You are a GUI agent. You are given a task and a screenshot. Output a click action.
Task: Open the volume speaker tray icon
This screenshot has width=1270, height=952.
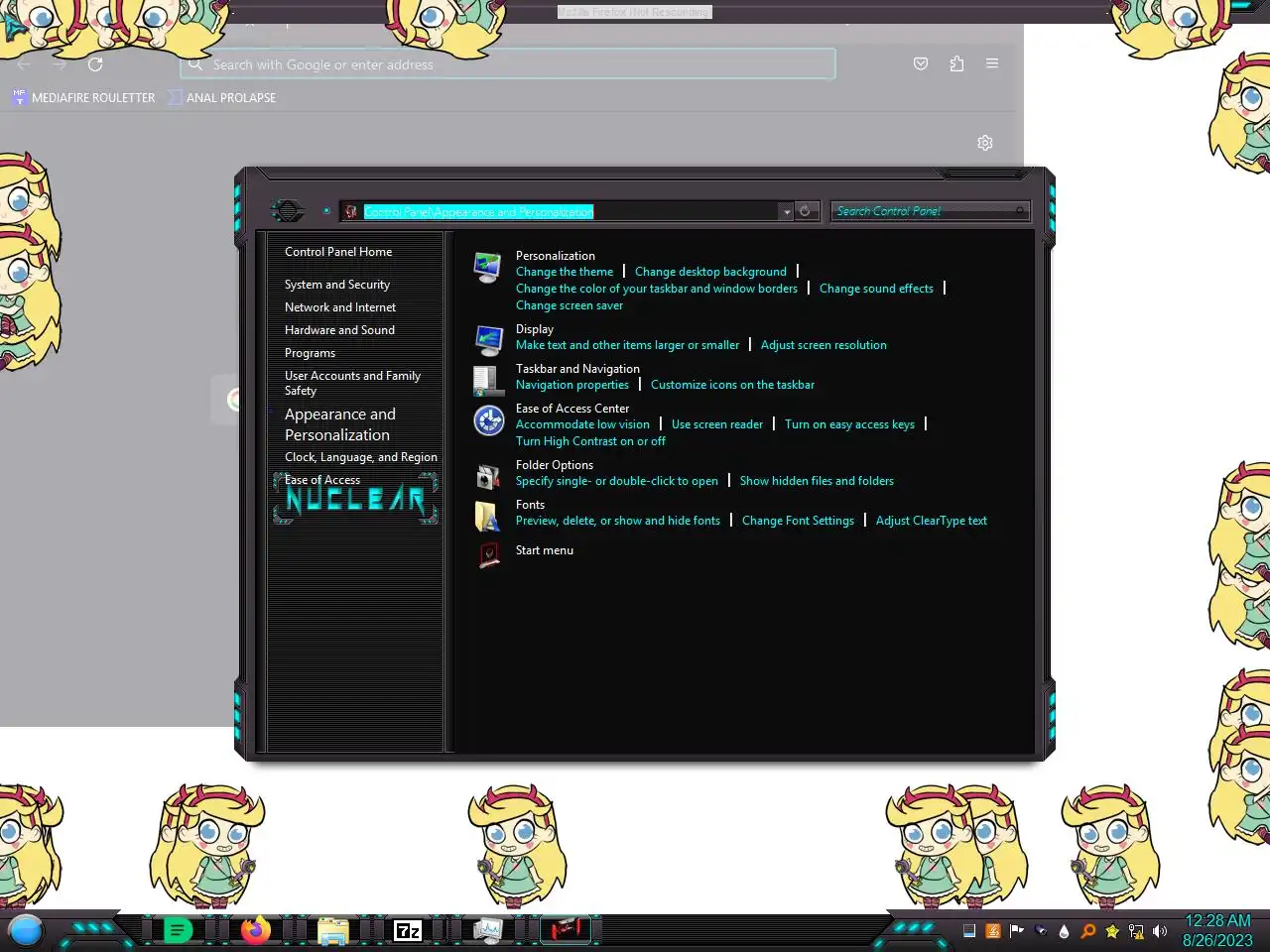[1160, 931]
